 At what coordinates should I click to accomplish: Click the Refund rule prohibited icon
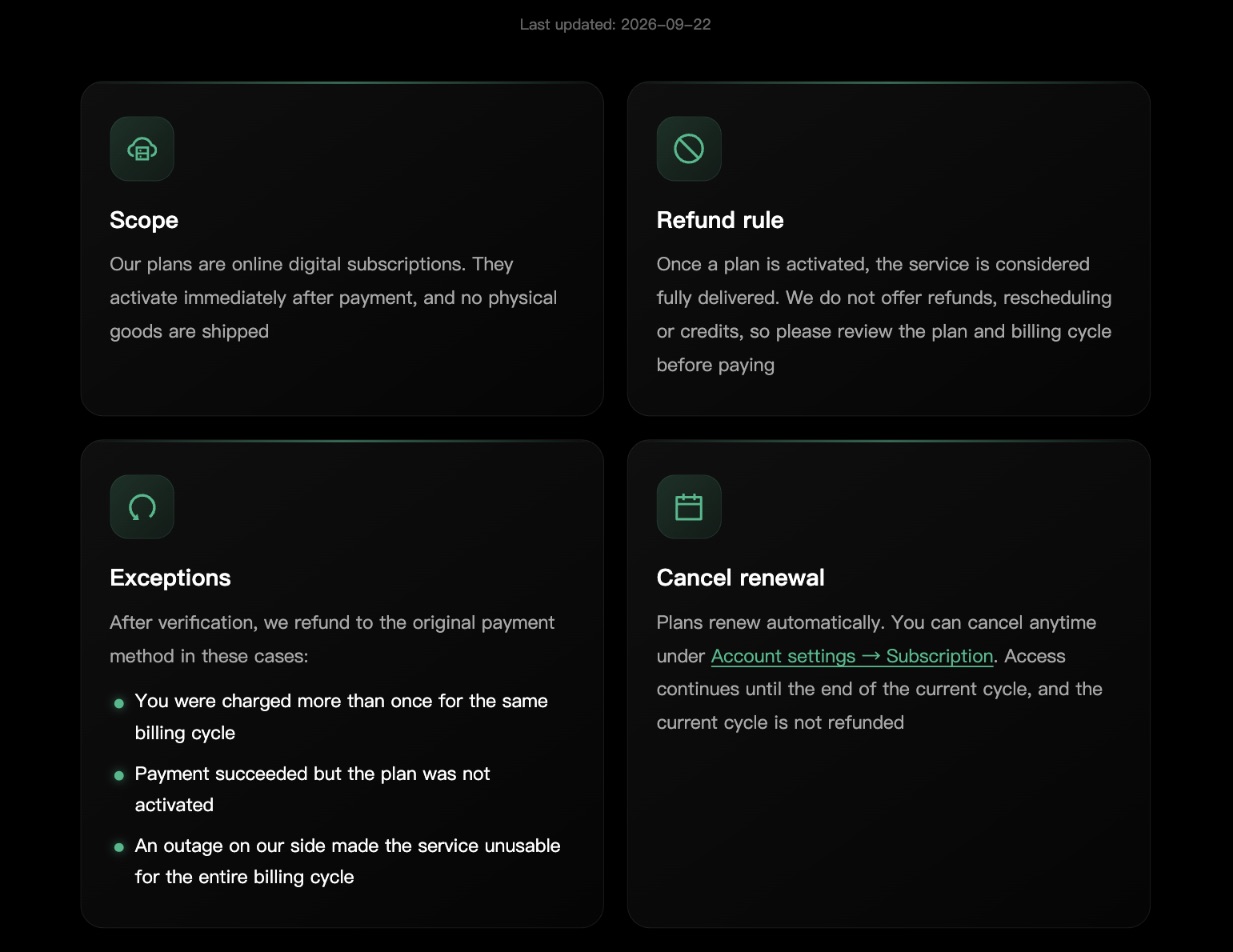689,149
